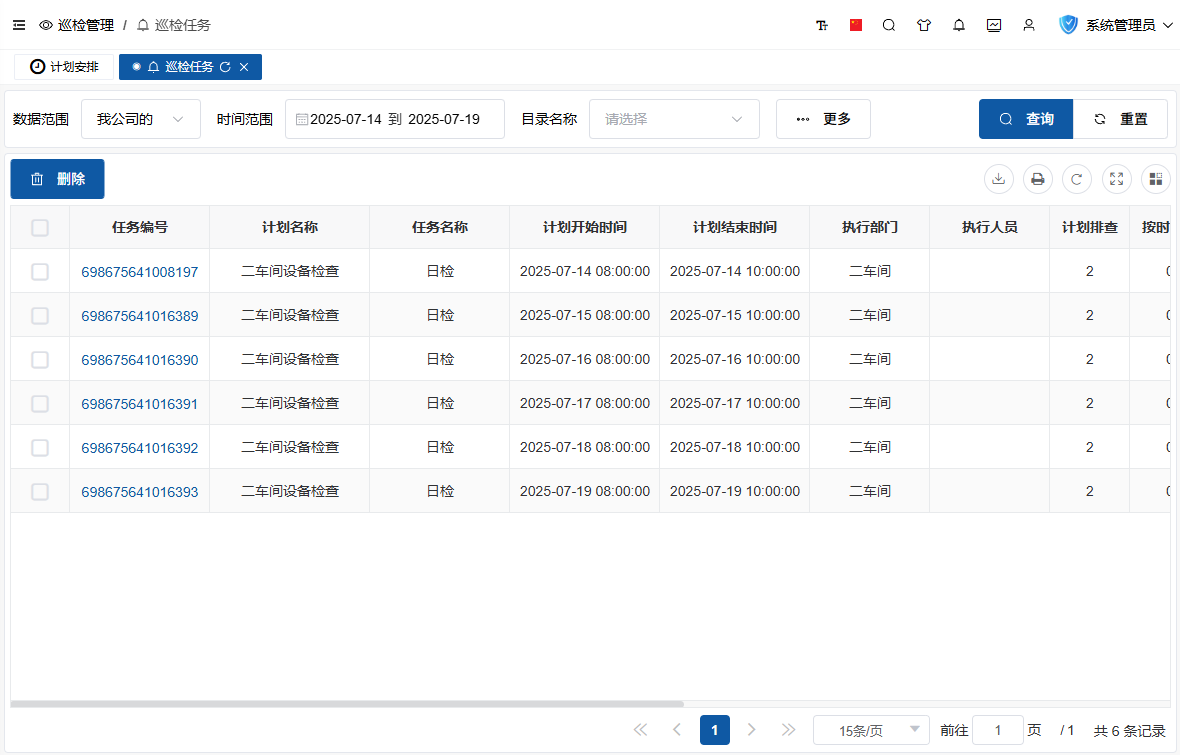Collapse the sidebar with the hamburger menu icon
Screen dimensions: 1180x755
tap(19, 25)
